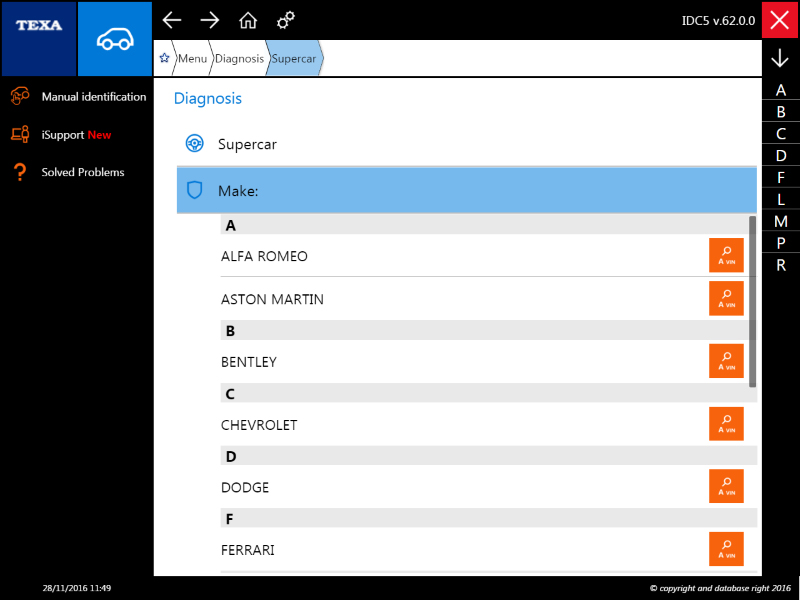
Task: Select BENTLEY make
Action: 249,362
